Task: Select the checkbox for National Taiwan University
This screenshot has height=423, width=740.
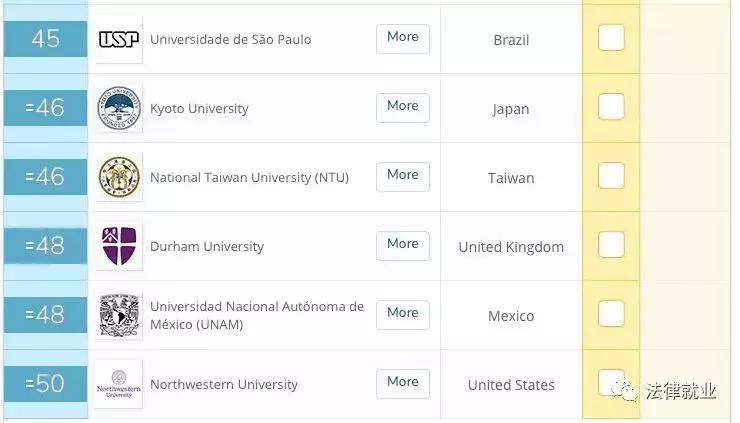Action: (611, 176)
